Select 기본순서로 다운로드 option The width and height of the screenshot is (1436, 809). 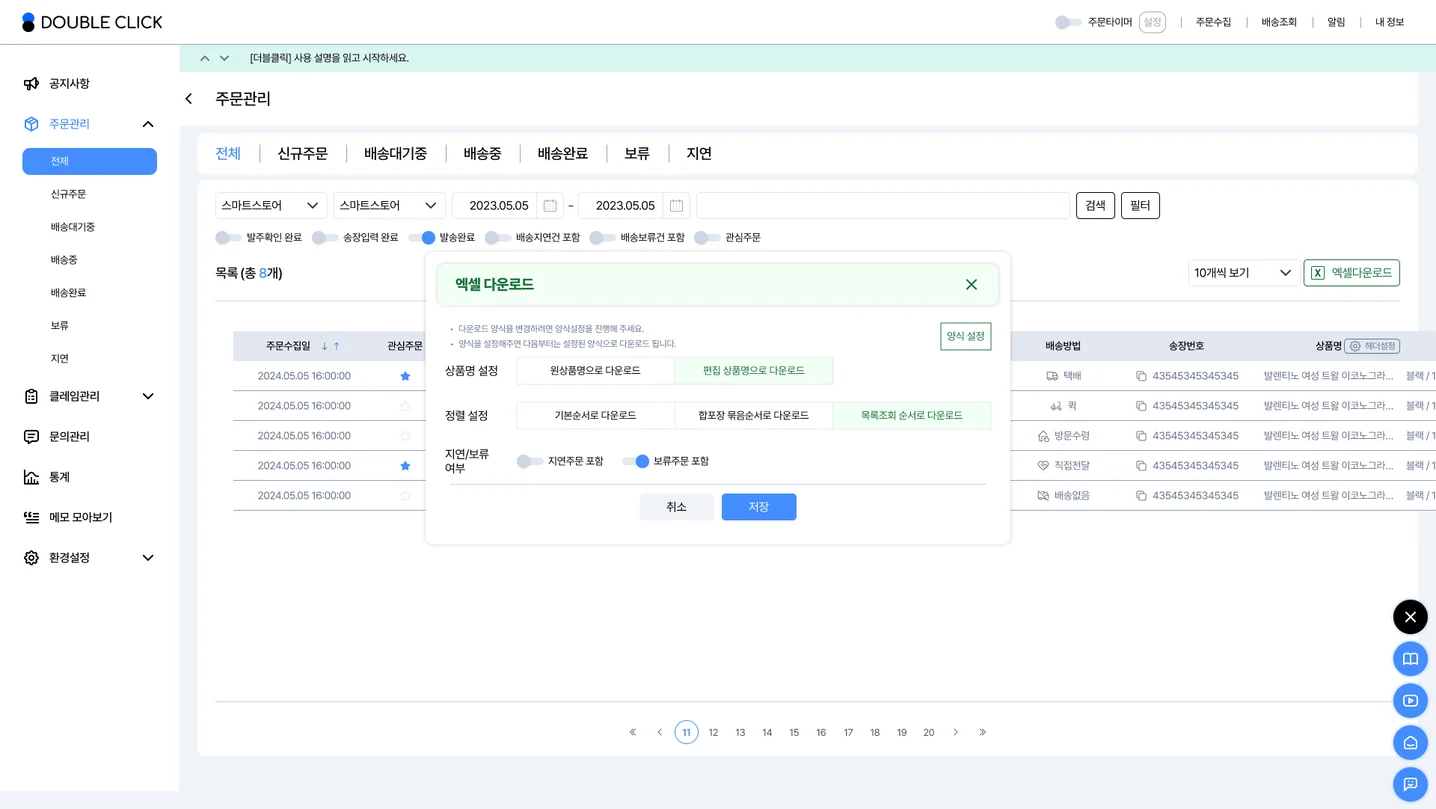pos(596,416)
